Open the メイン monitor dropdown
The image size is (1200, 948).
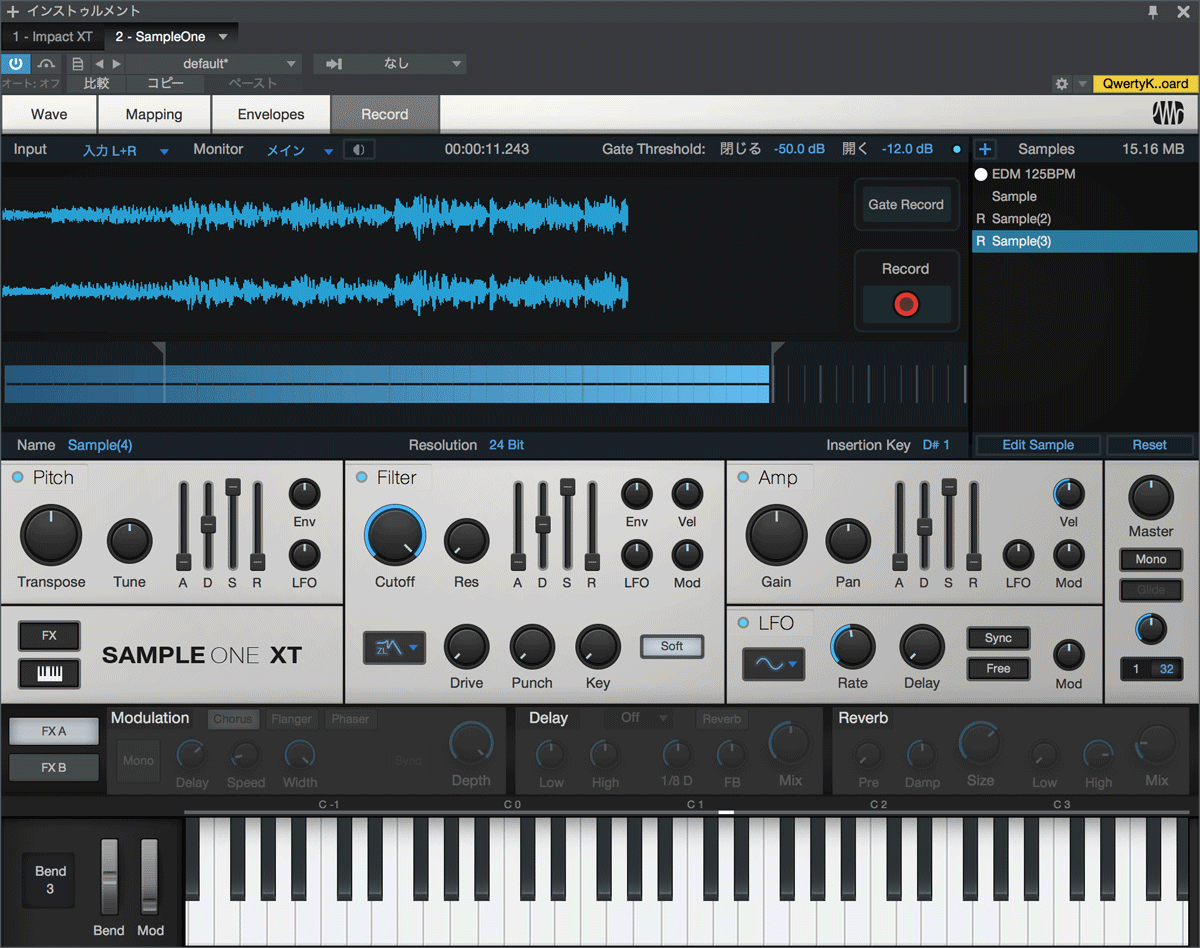pos(299,150)
